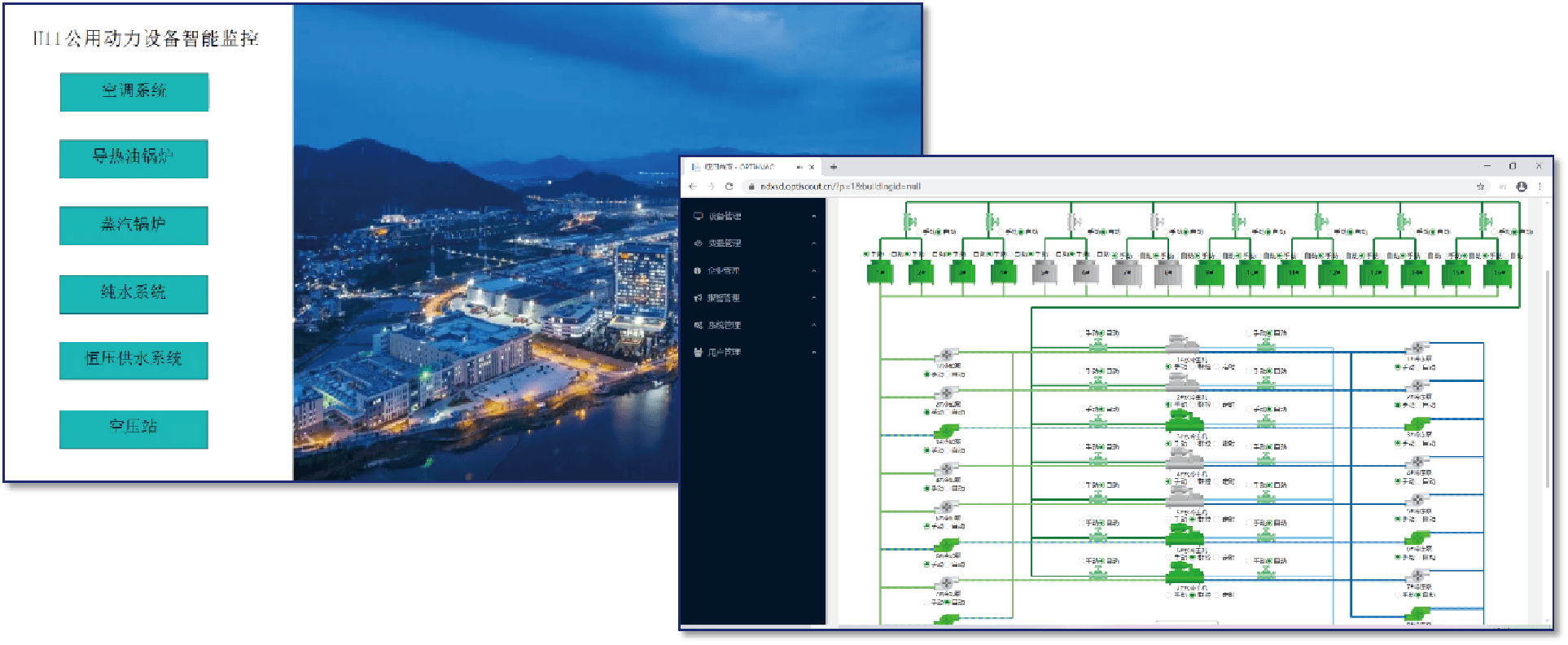Screen dimensions: 1568x645
Task: Click the 1# chiller unit icon
Action: tap(1183, 345)
